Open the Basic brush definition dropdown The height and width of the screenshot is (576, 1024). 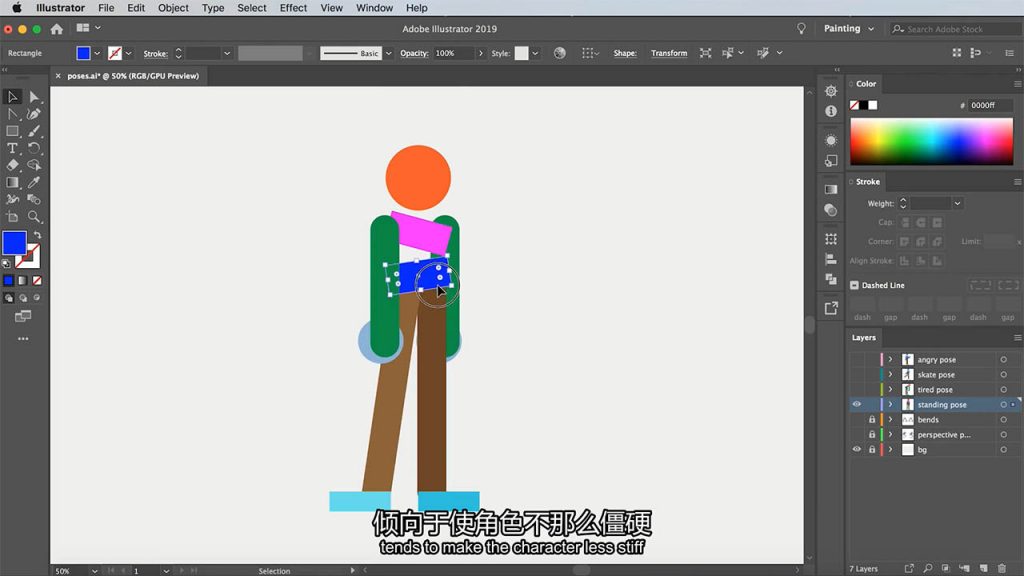click(x=389, y=54)
